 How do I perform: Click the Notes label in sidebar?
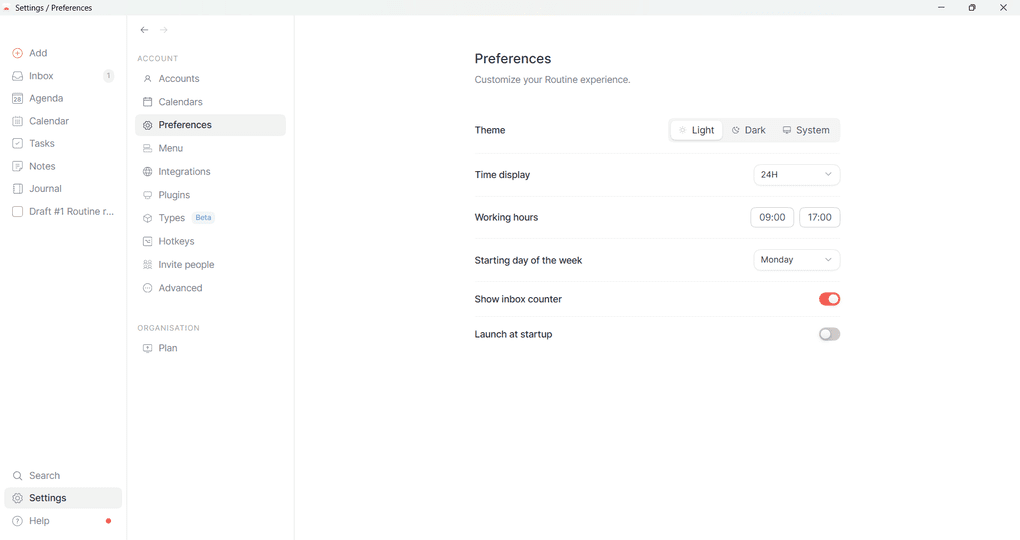[x=42, y=167]
